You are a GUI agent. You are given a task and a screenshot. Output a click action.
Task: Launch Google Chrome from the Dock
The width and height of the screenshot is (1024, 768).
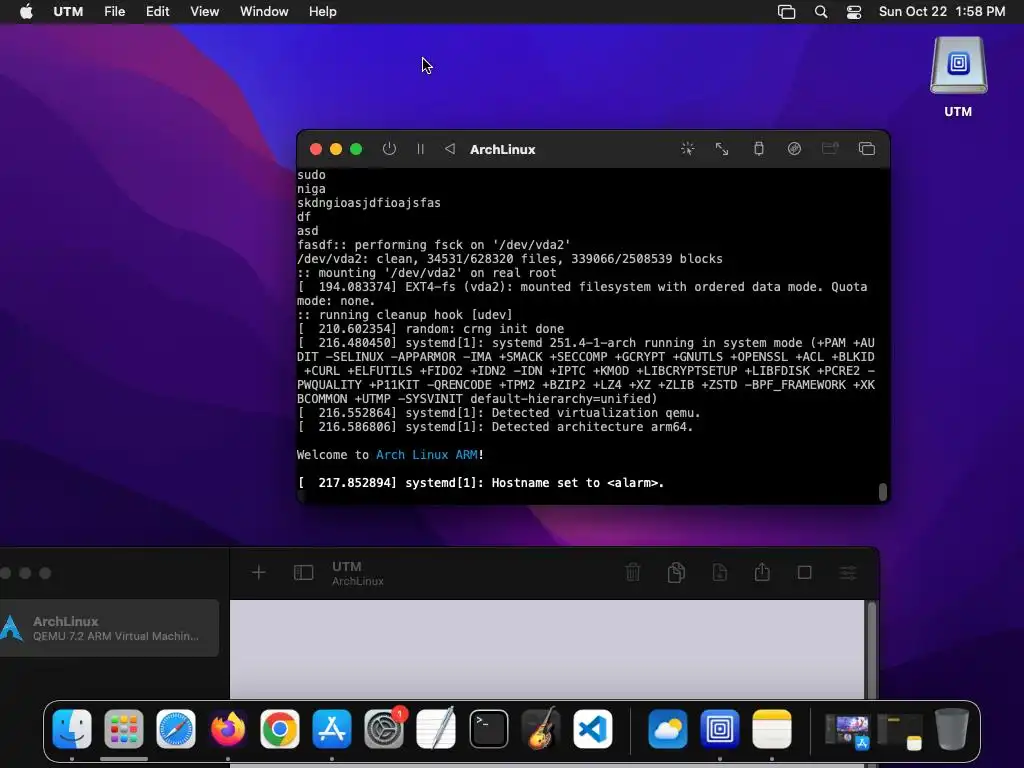280,728
